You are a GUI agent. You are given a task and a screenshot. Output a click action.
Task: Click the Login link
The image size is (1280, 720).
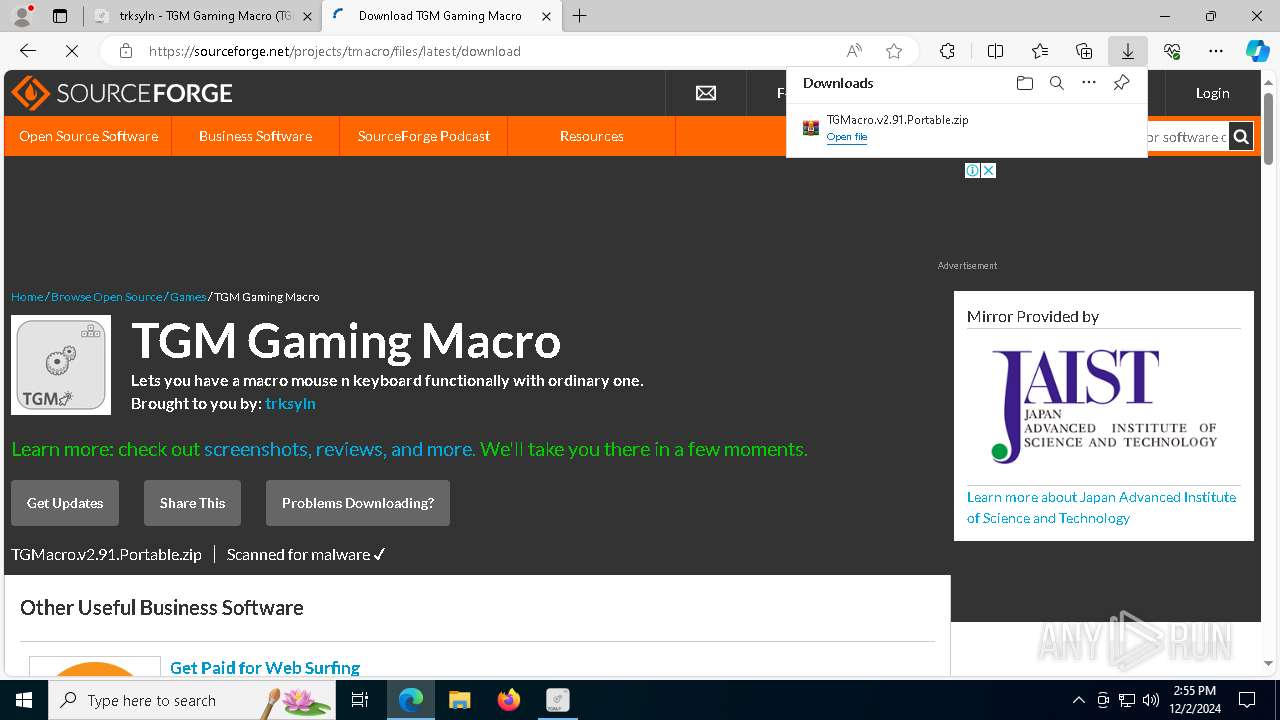pos(1212,93)
